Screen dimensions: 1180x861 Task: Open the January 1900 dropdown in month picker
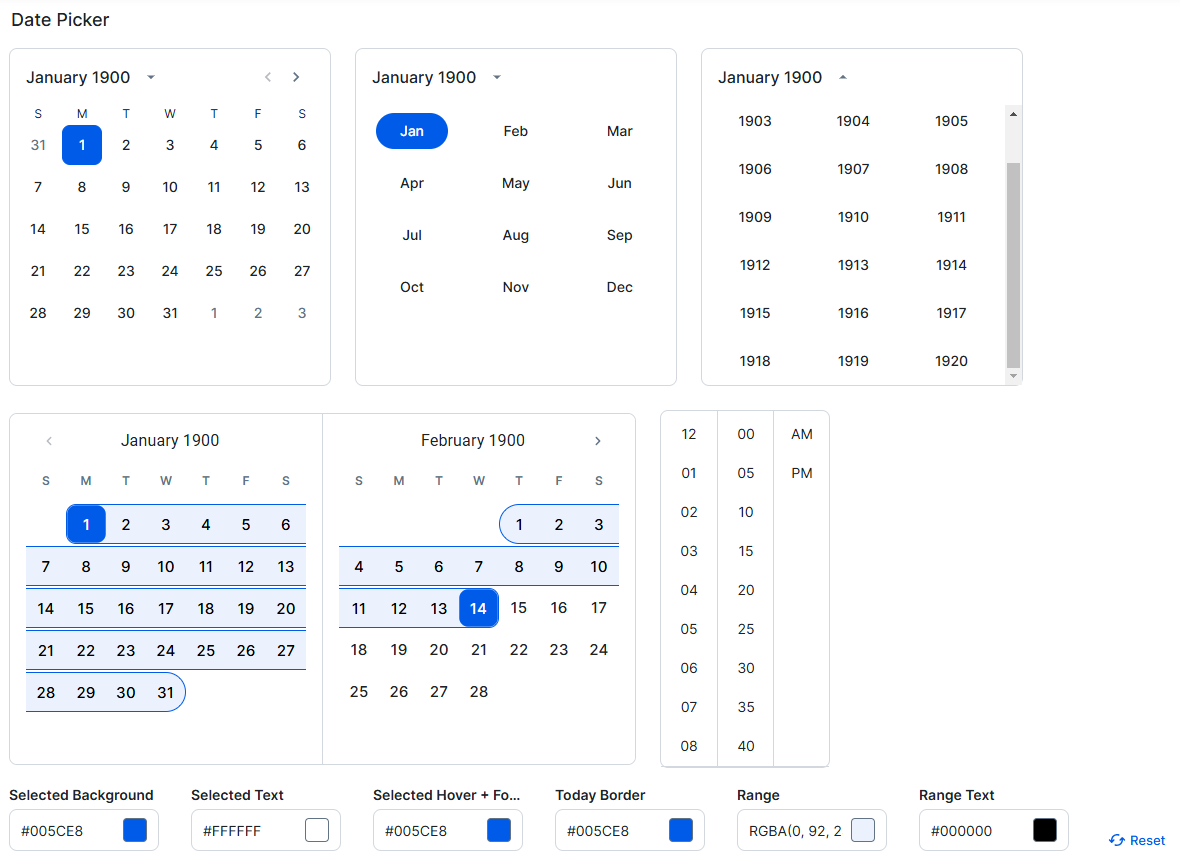(497, 76)
